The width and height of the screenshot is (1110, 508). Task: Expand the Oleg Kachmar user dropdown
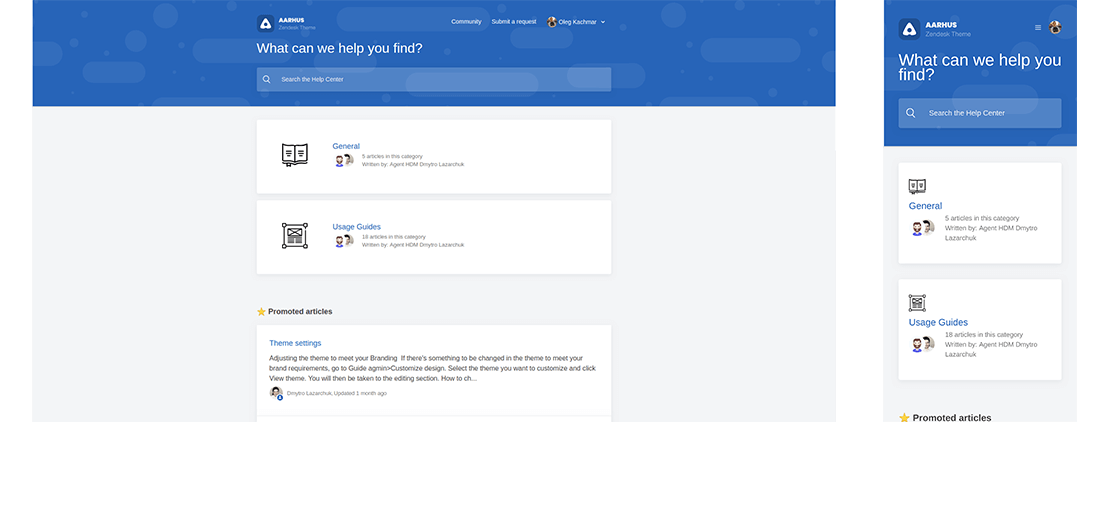point(603,22)
